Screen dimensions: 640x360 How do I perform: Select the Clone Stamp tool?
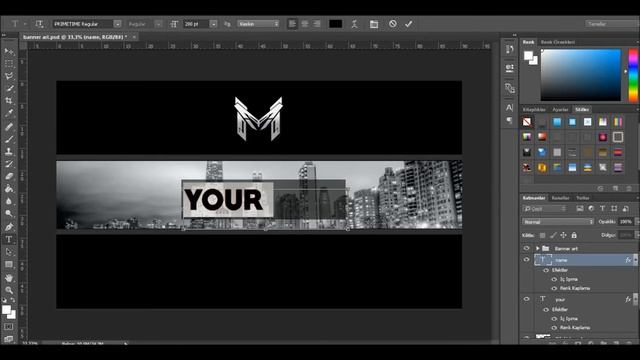9,151
